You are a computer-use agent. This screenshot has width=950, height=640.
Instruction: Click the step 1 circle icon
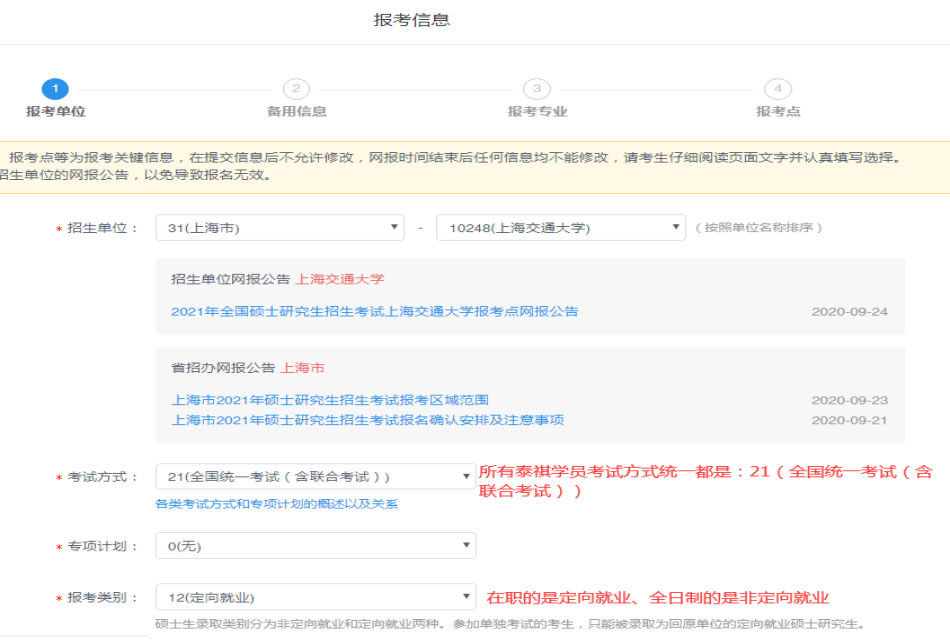pos(55,89)
